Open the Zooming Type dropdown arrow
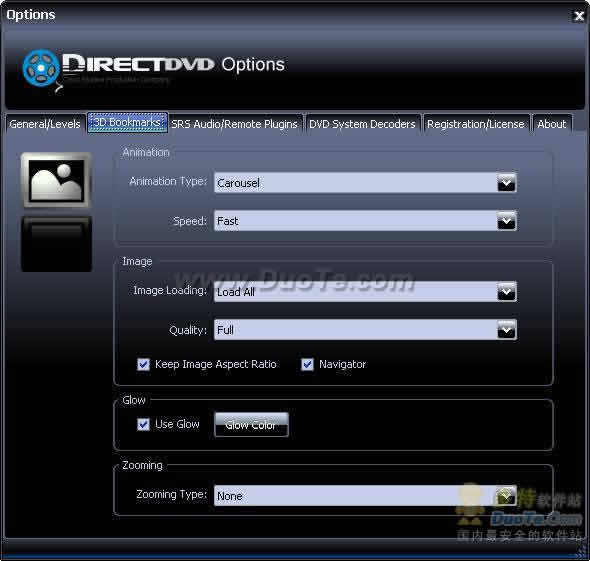The height and width of the screenshot is (561, 590). tap(506, 496)
